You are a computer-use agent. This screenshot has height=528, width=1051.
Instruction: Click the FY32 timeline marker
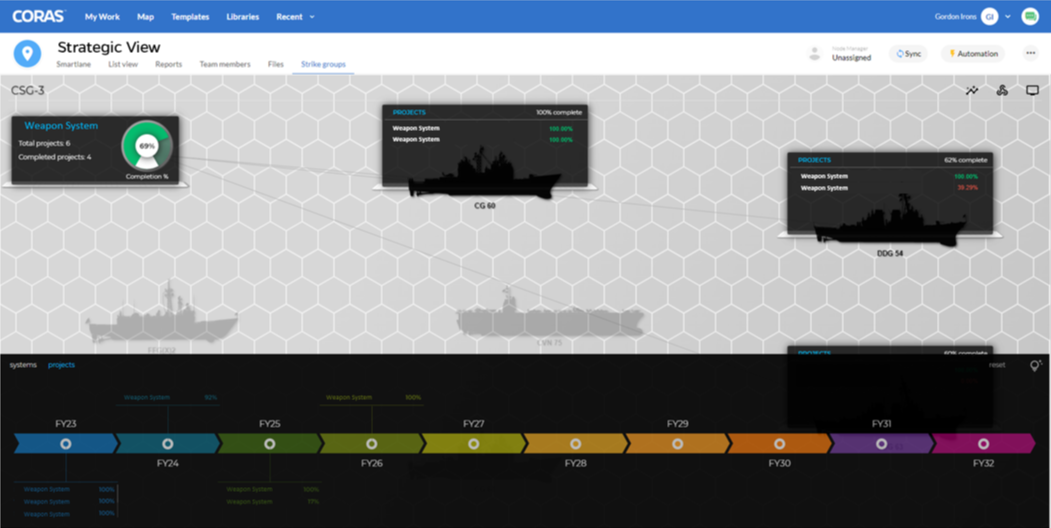(x=983, y=444)
